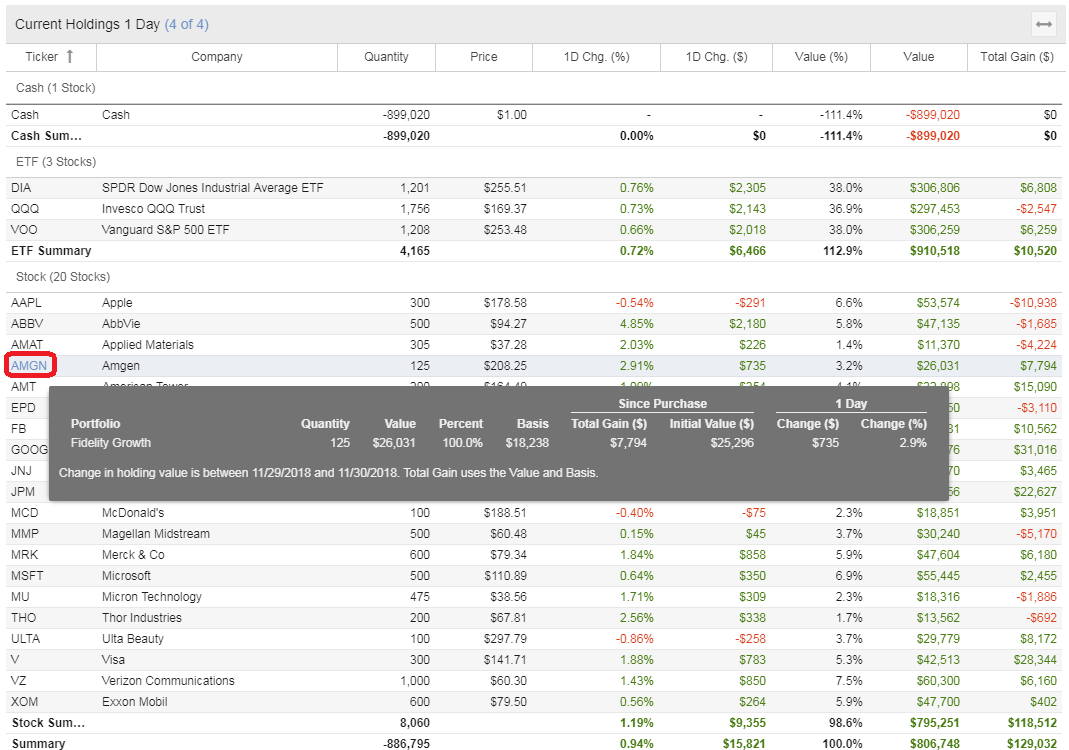Sort holdings by 1D Chg. (%) header

tap(596, 57)
